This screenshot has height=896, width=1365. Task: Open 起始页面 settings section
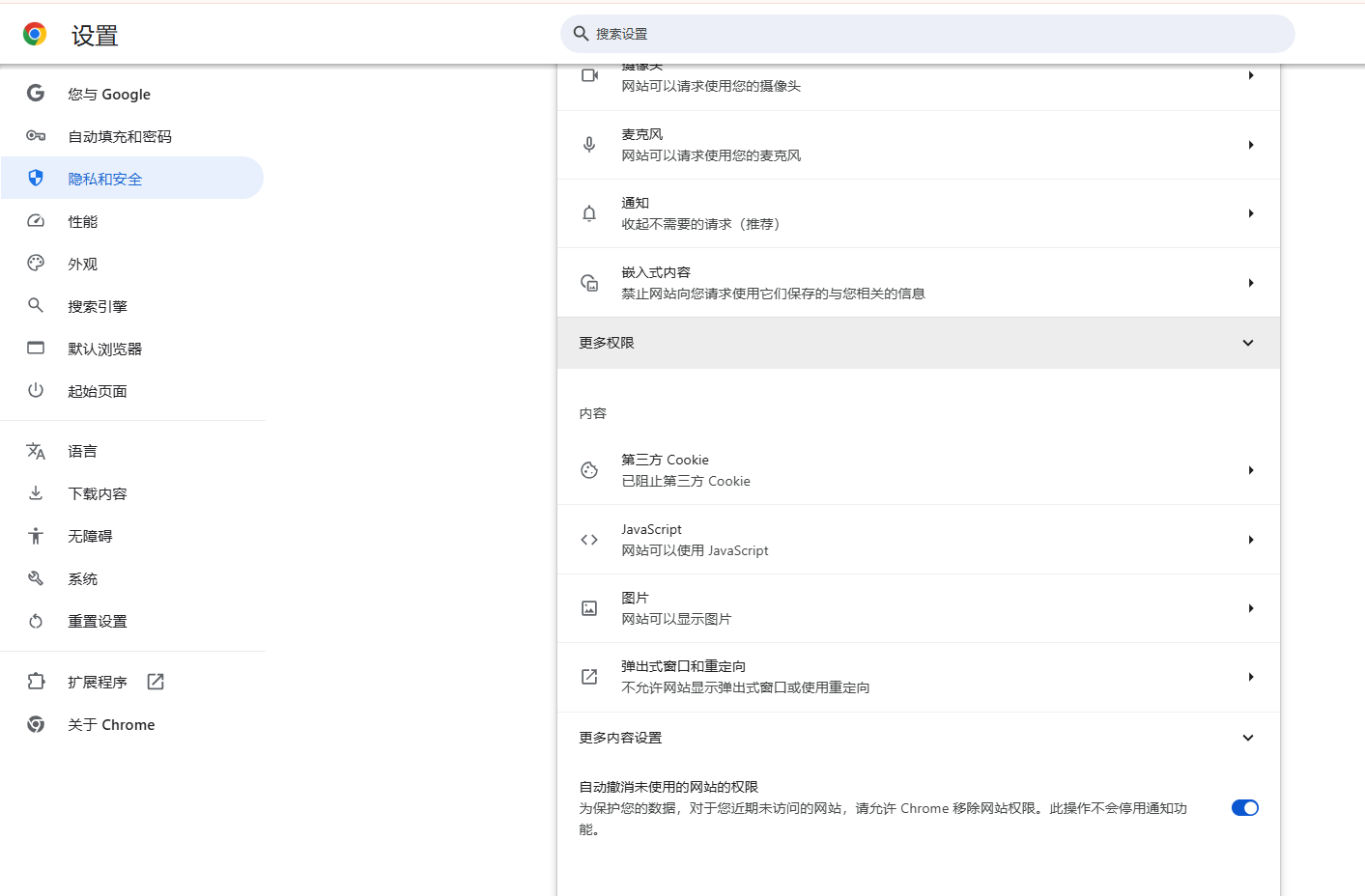pyautogui.click(x=132, y=391)
